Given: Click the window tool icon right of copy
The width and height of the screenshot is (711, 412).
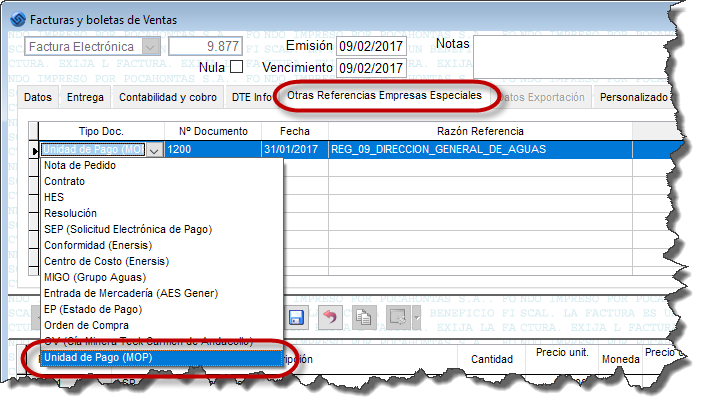Looking at the screenshot, I should click(x=398, y=317).
